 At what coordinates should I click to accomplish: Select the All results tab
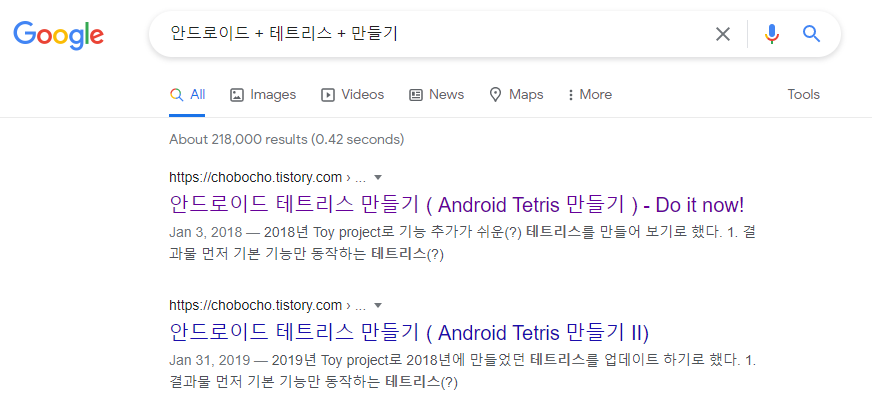point(187,95)
